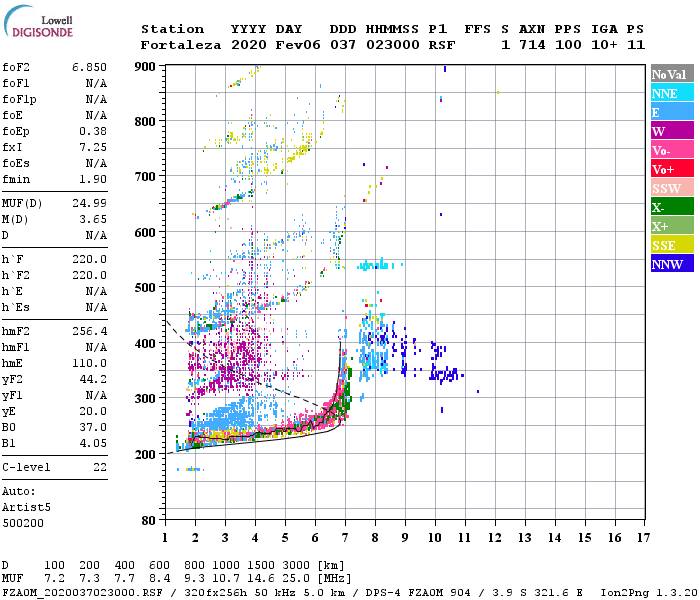Screen dimensions: 700x600
Task: Click the time 023000 in header
Action: 393,45
